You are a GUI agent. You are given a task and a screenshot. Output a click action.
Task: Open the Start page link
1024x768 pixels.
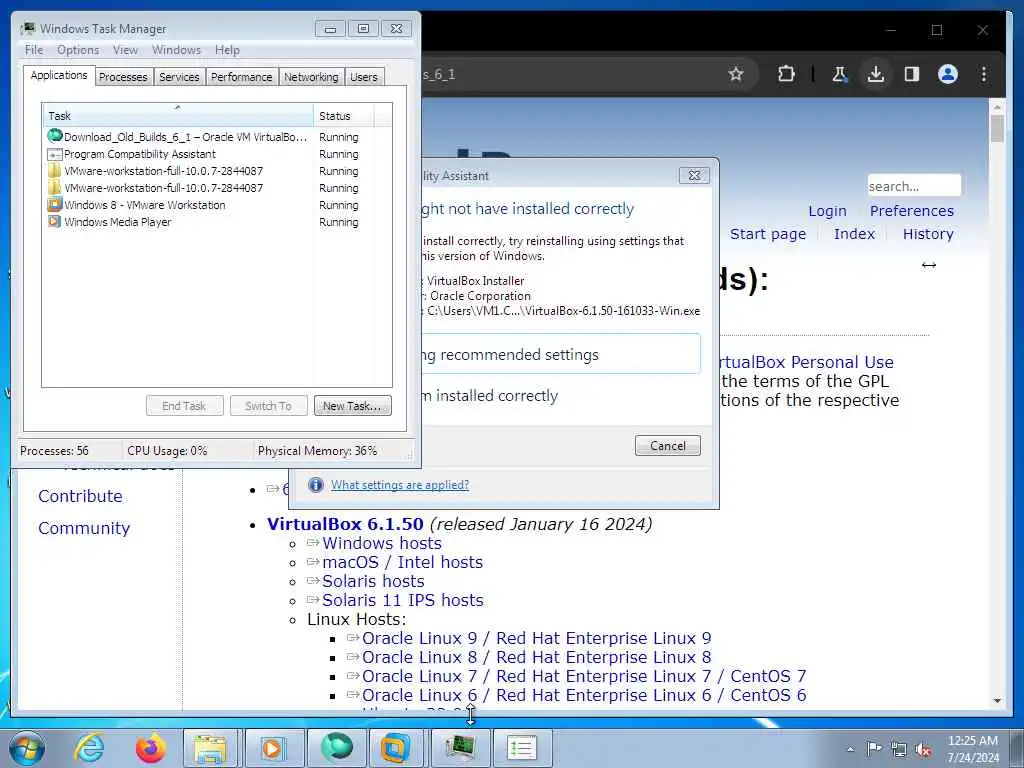[768, 234]
